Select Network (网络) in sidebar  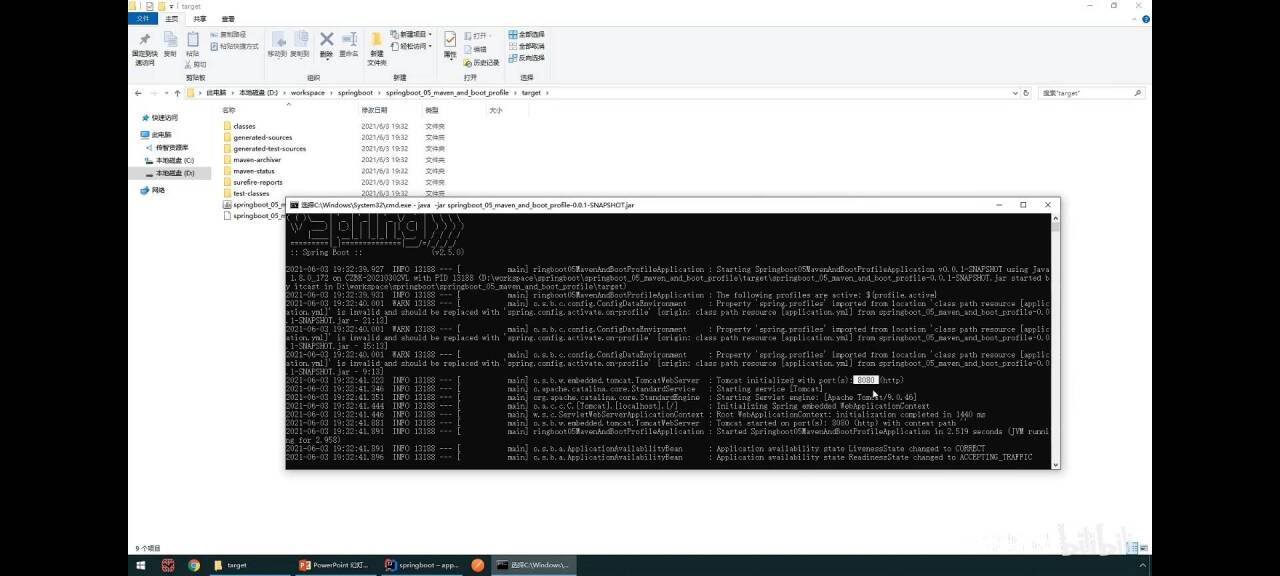(x=153, y=190)
